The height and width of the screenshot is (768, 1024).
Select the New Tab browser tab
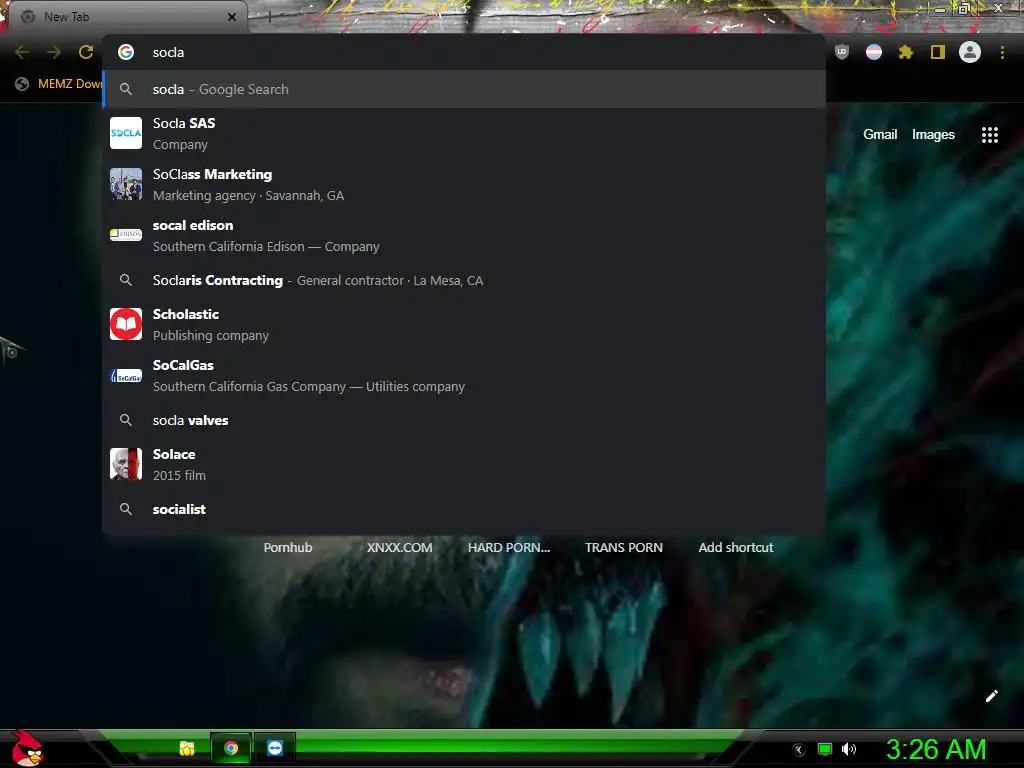(127, 17)
